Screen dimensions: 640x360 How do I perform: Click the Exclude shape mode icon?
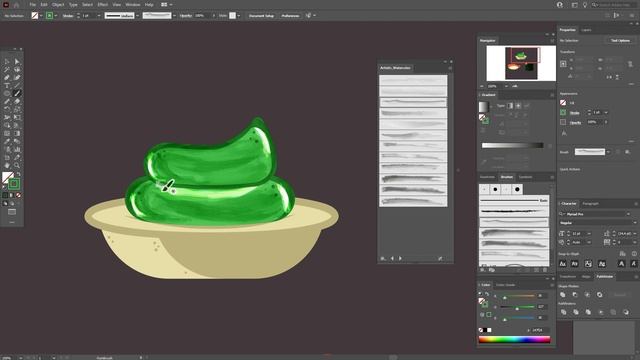click(600, 295)
